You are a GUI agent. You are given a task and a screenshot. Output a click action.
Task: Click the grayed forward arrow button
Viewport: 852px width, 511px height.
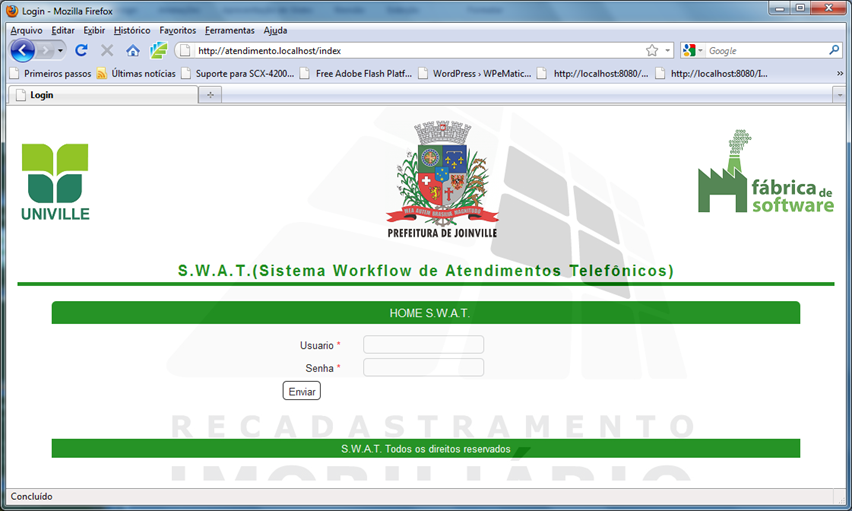coord(46,51)
